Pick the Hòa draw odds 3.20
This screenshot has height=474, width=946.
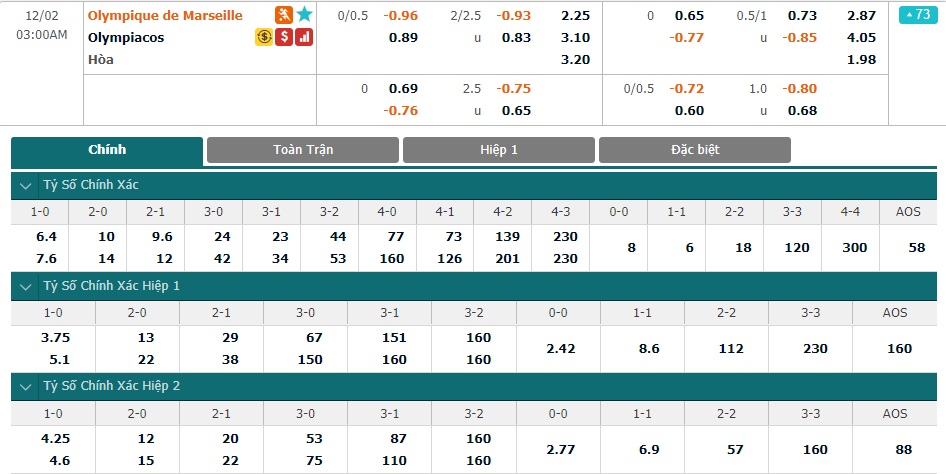pyautogui.click(x=576, y=60)
